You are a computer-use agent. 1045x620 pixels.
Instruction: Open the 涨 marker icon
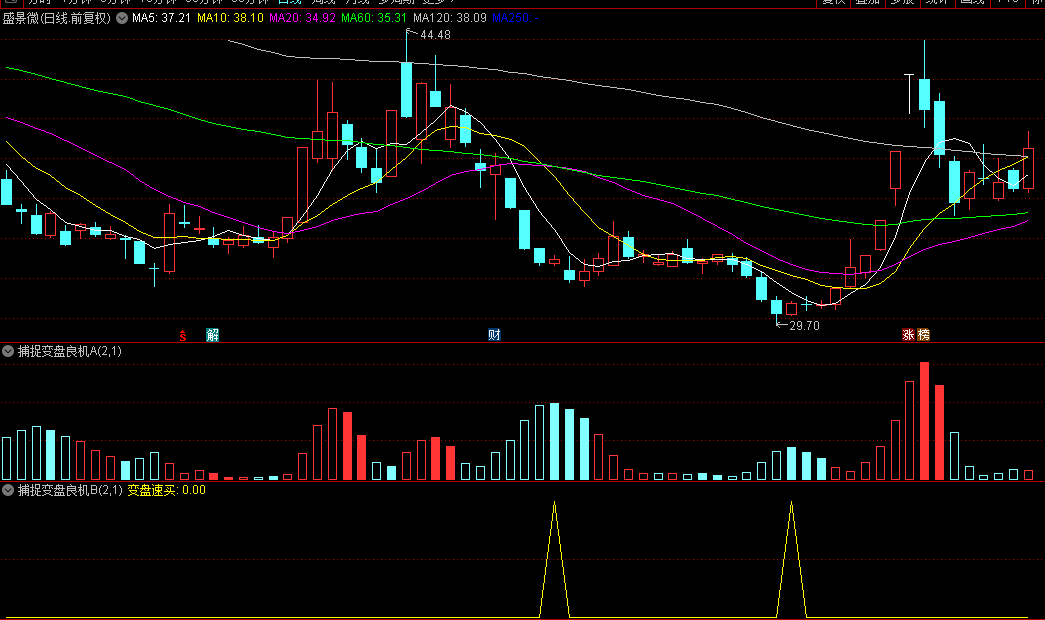(x=908, y=335)
